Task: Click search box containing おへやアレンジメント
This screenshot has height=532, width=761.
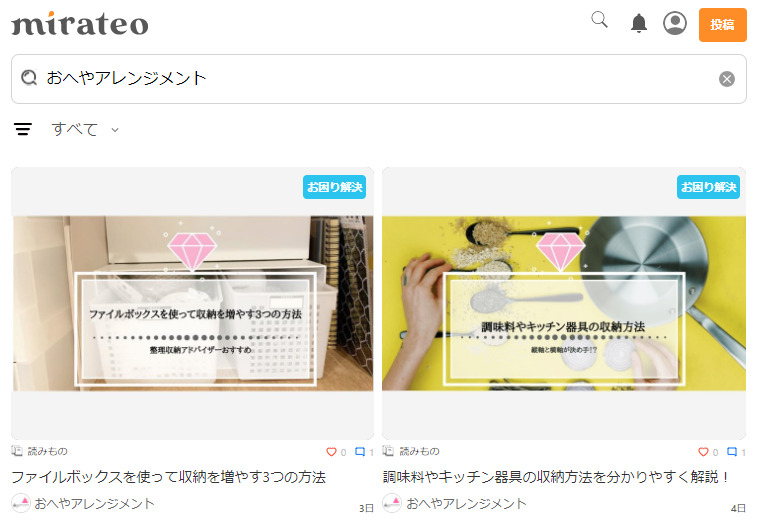Action: point(379,79)
